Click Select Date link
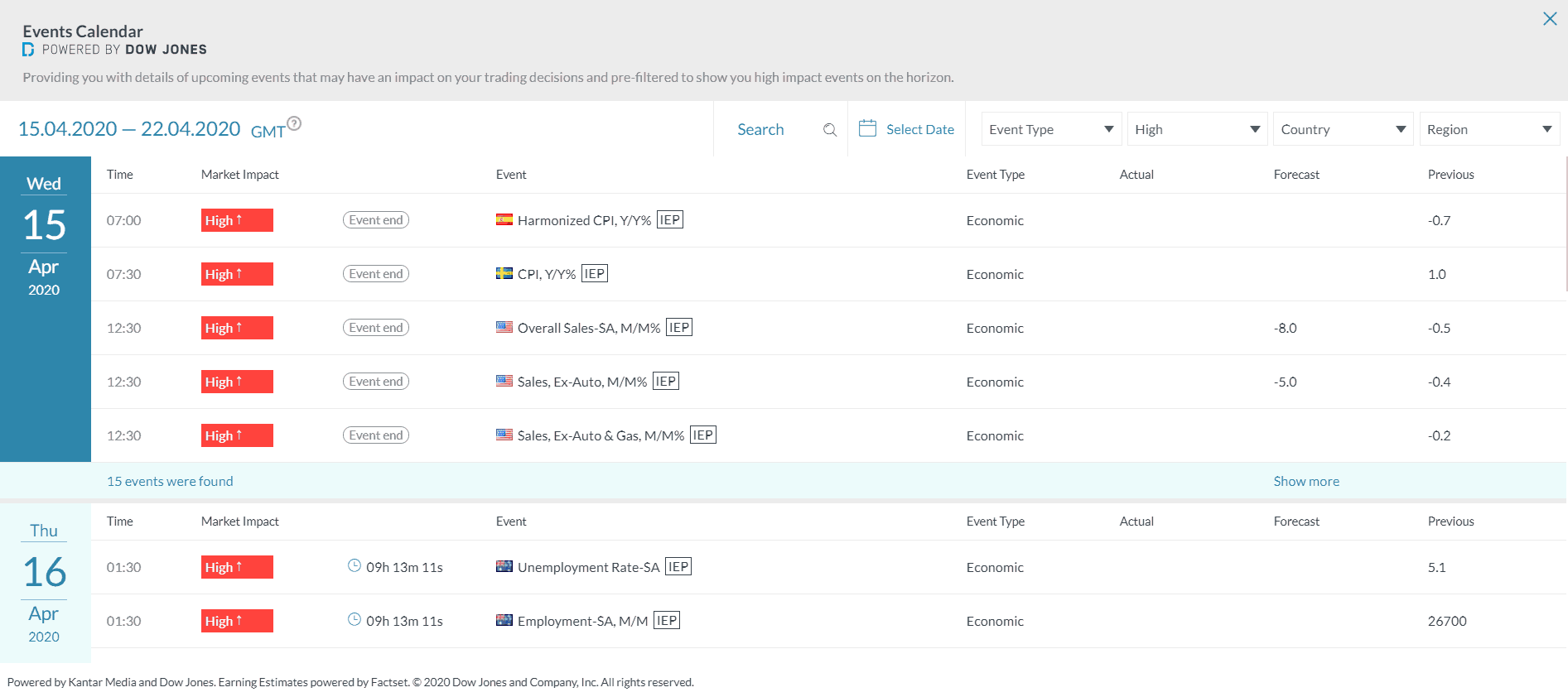 click(920, 129)
